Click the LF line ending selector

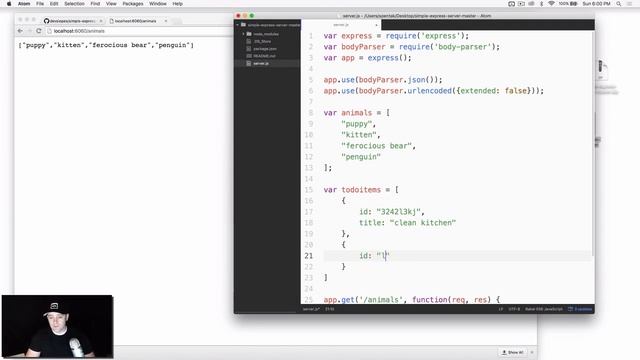click(x=501, y=309)
